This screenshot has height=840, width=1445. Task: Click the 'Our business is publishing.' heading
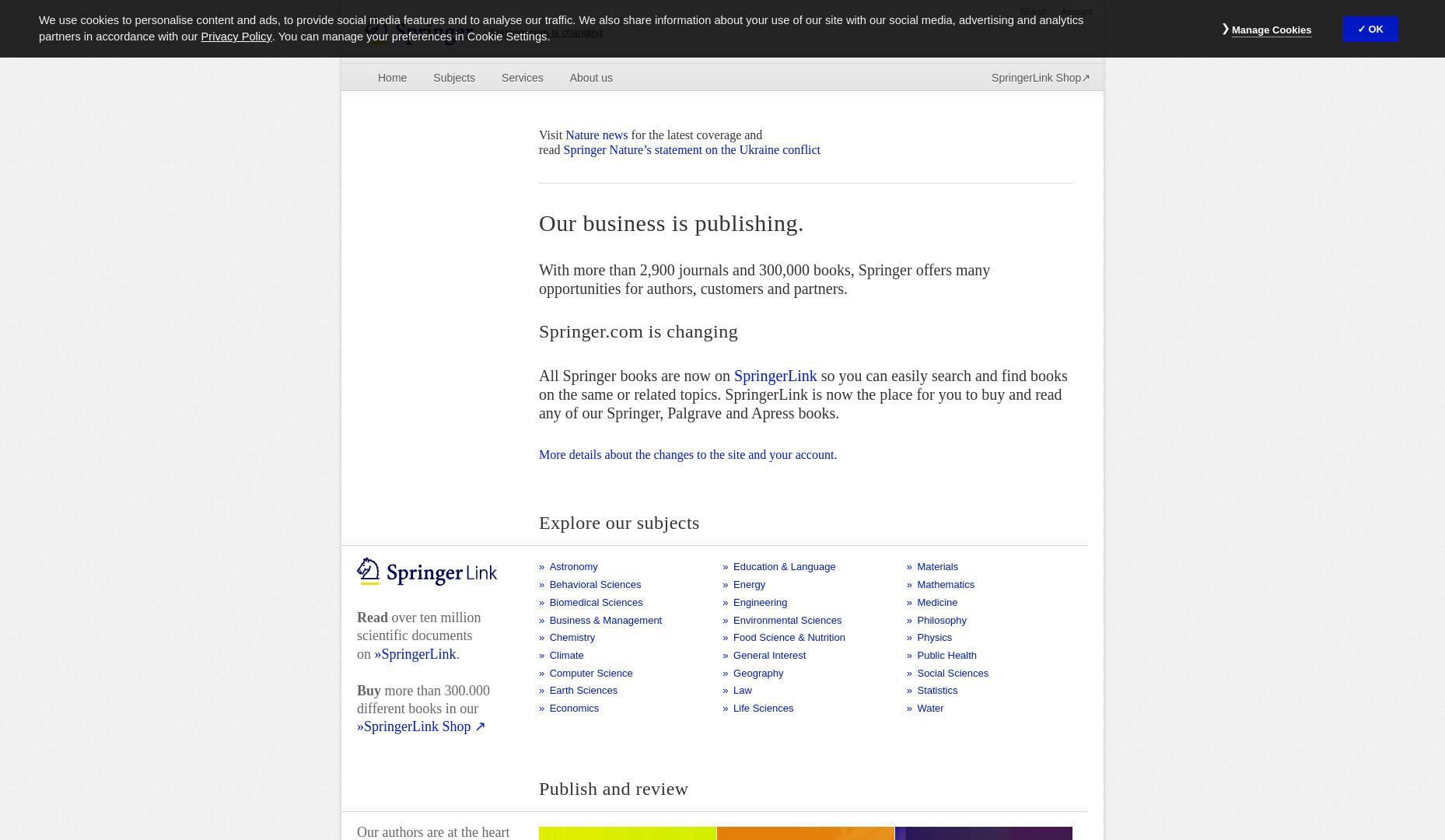(671, 223)
